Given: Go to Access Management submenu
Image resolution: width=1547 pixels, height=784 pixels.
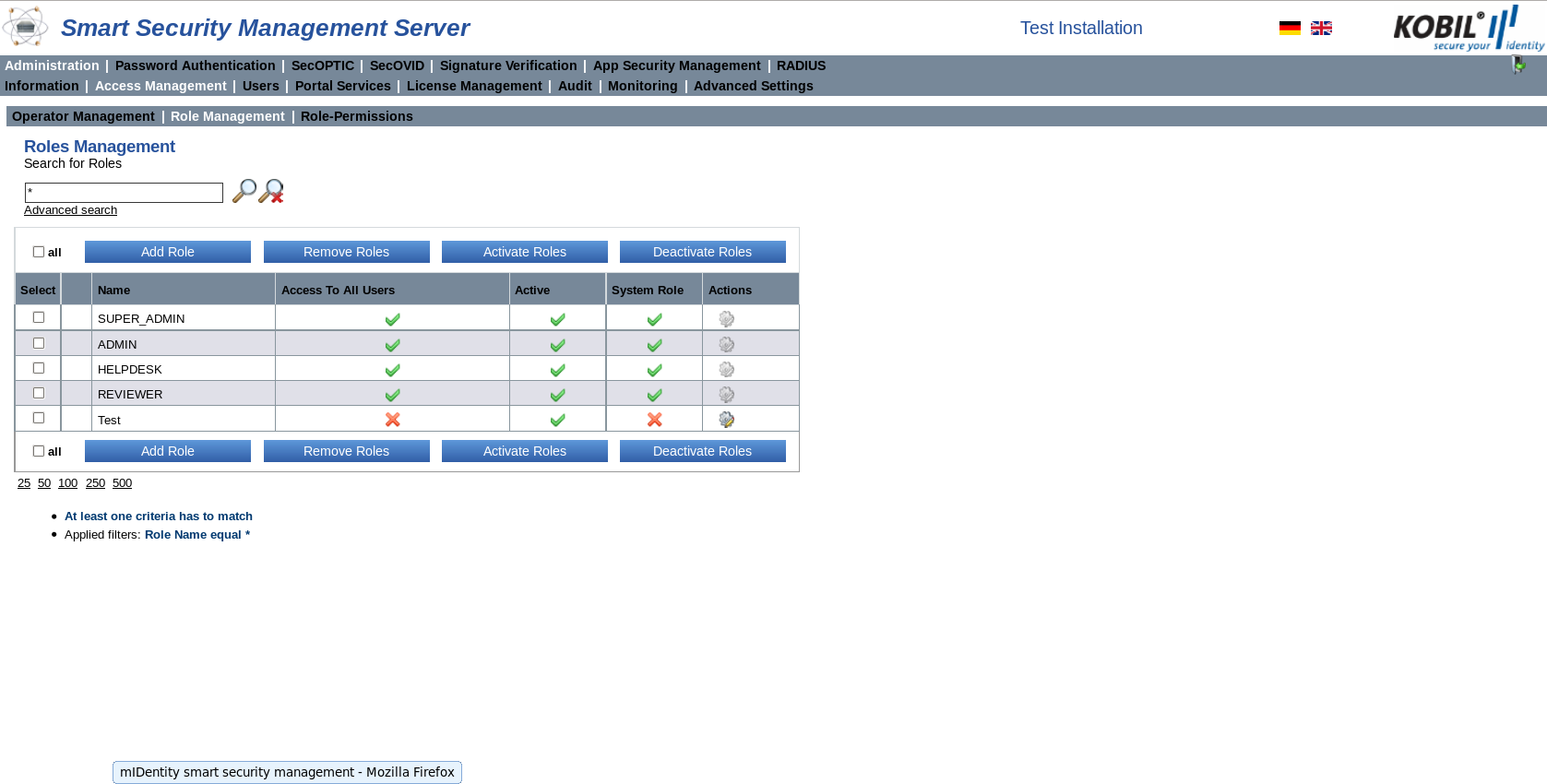Looking at the screenshot, I should [161, 86].
